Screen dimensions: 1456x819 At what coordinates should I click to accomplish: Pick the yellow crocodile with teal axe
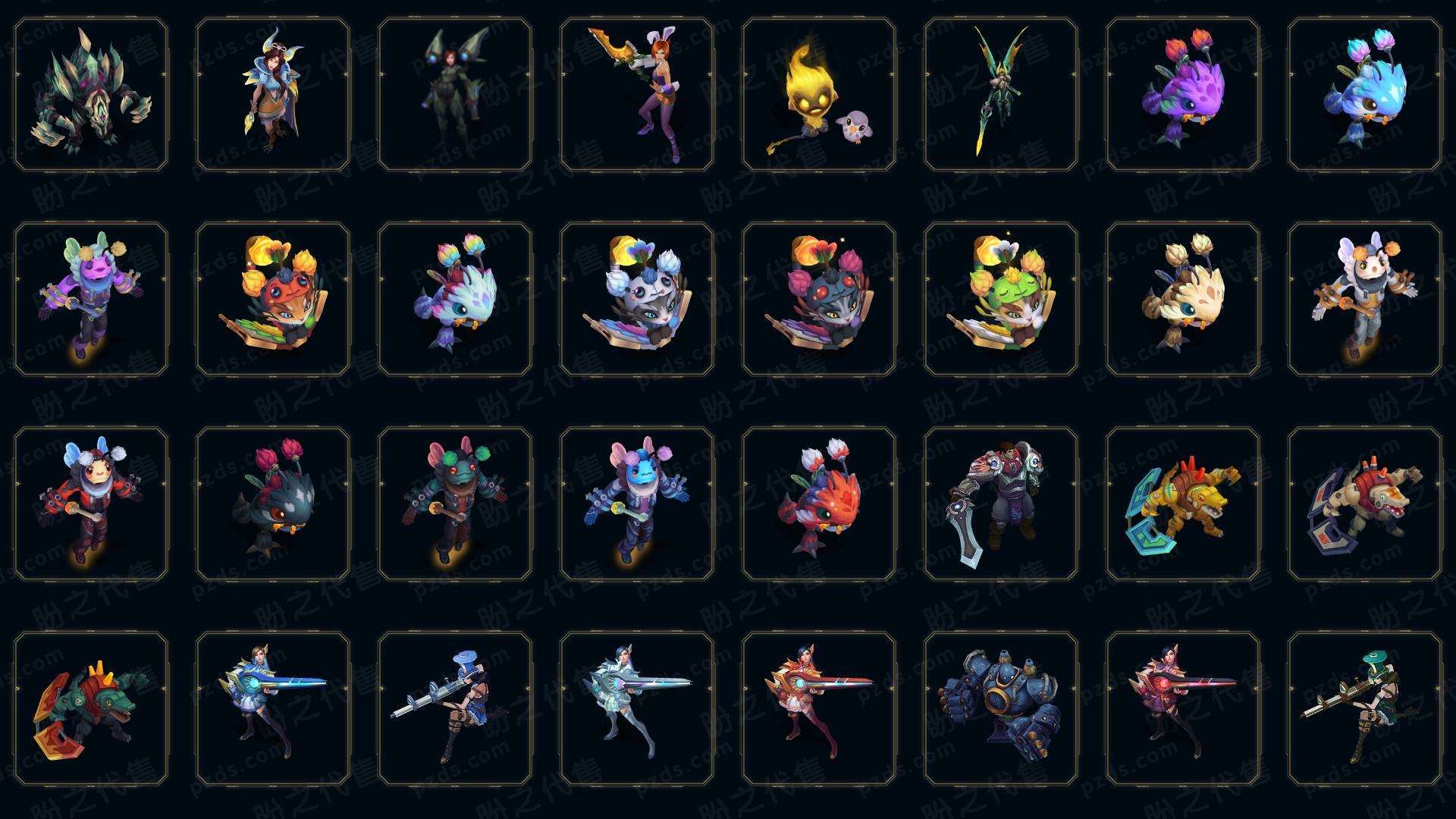[1183, 504]
